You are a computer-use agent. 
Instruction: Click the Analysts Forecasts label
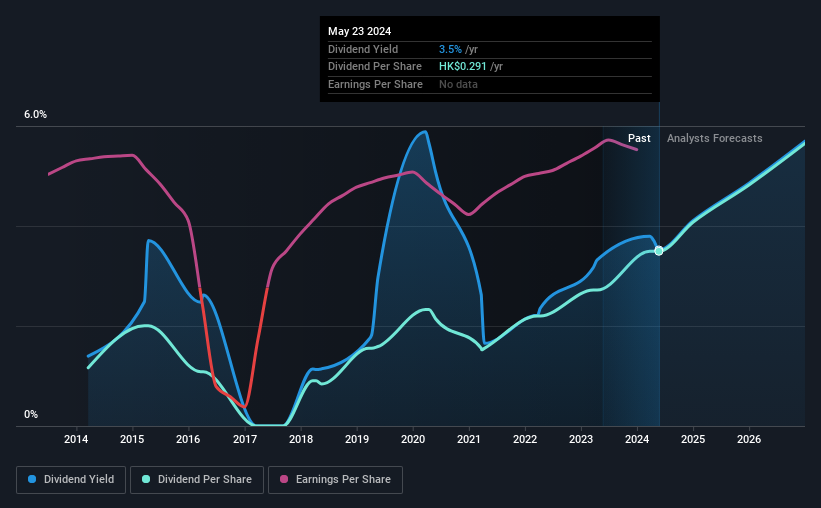point(714,138)
